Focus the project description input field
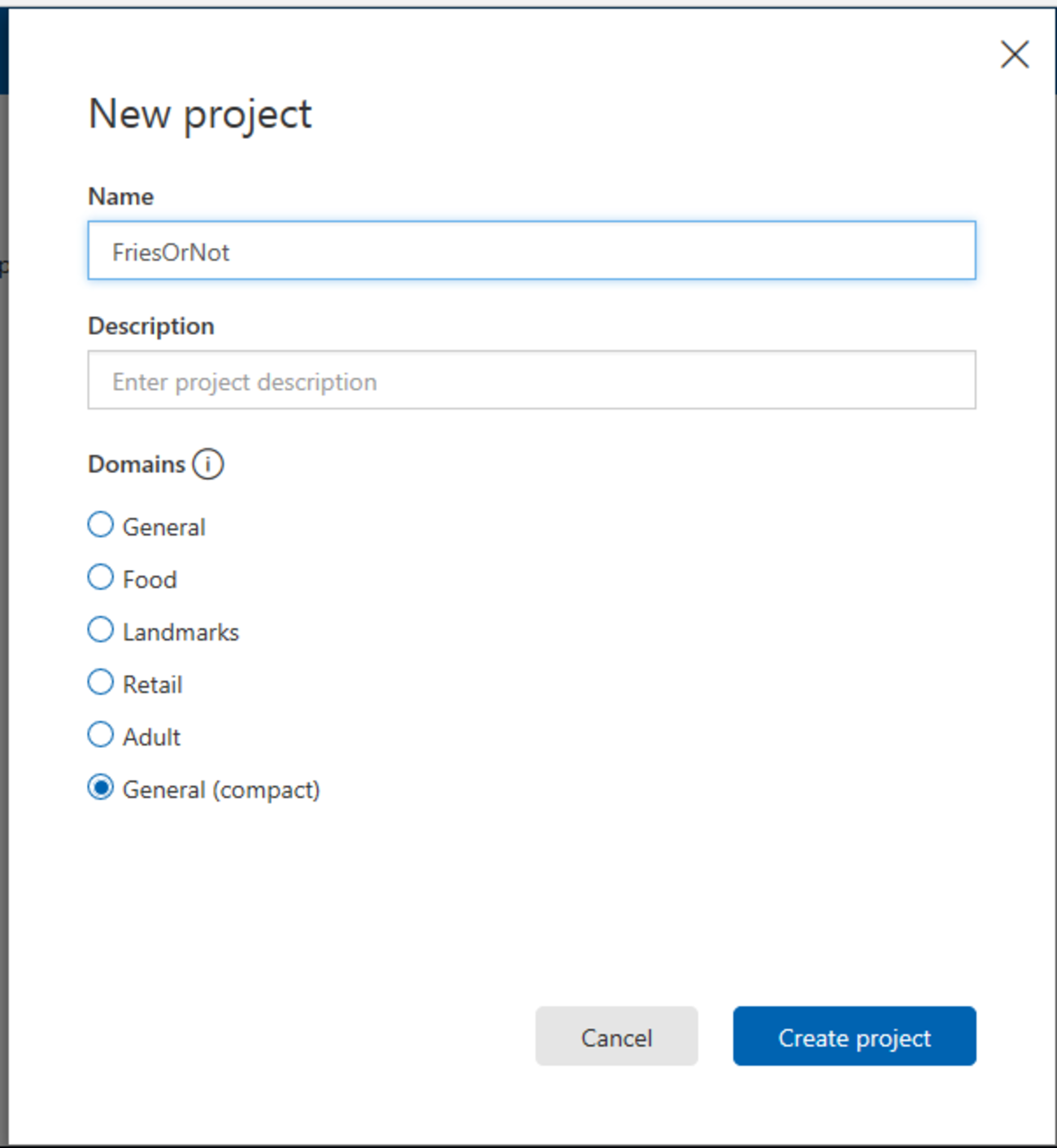This screenshot has width=1057, height=1148. pos(531,380)
